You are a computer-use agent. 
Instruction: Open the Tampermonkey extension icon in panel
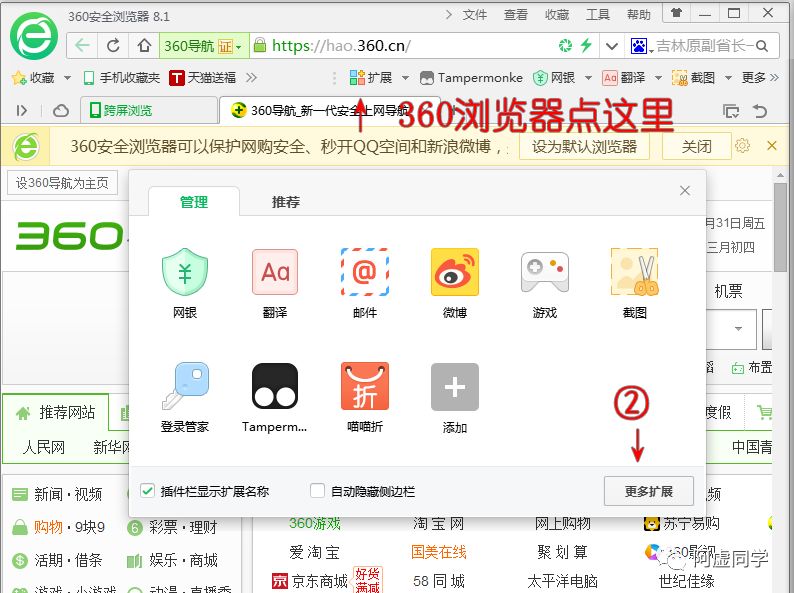275,386
